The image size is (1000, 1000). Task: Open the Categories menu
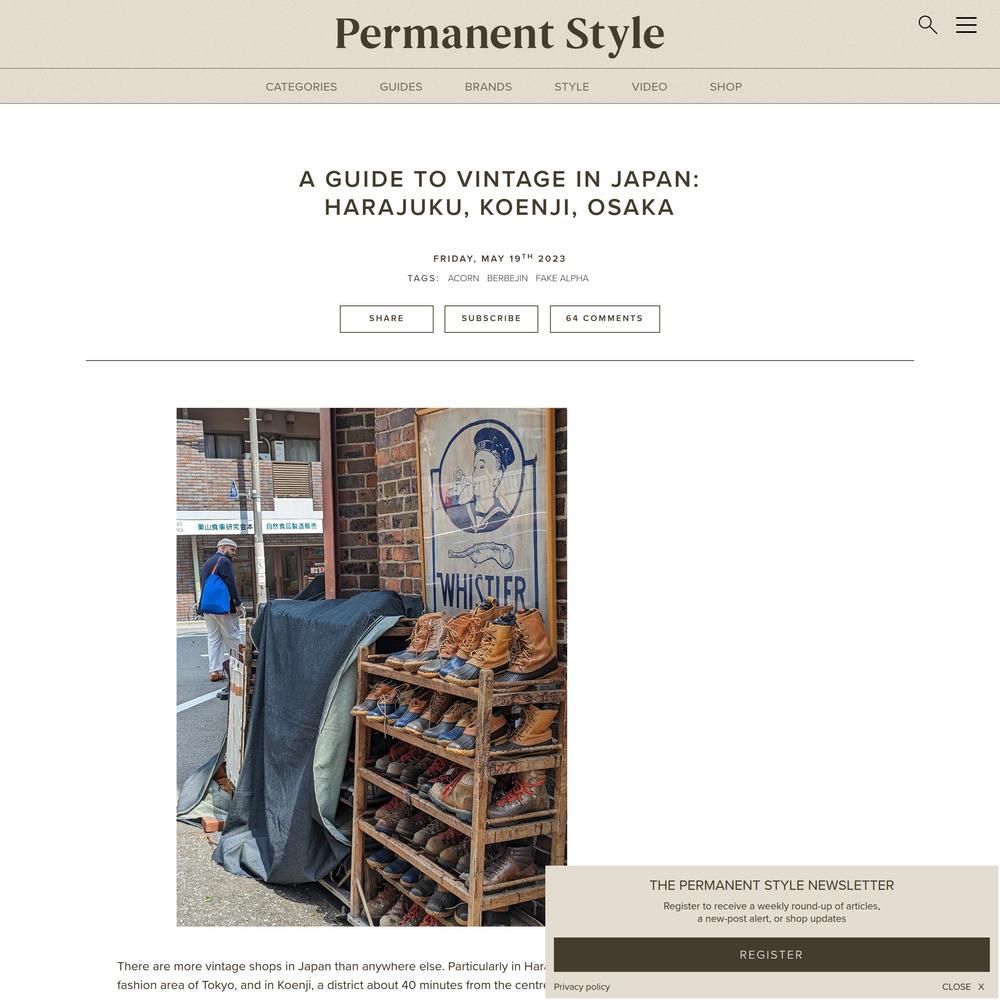[x=301, y=87]
